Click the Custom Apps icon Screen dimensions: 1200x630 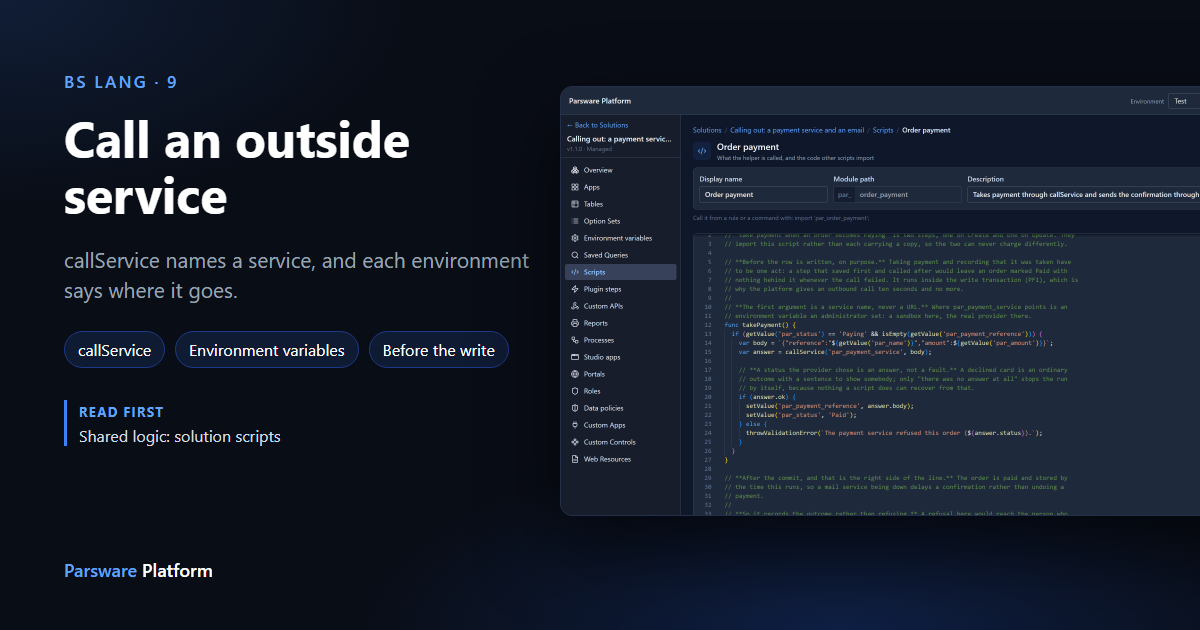pyautogui.click(x=575, y=425)
